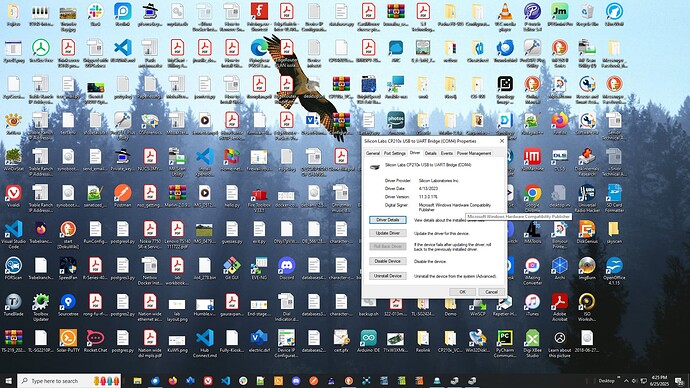
Task: Open the Power Management tab
Action: [x=473, y=153]
